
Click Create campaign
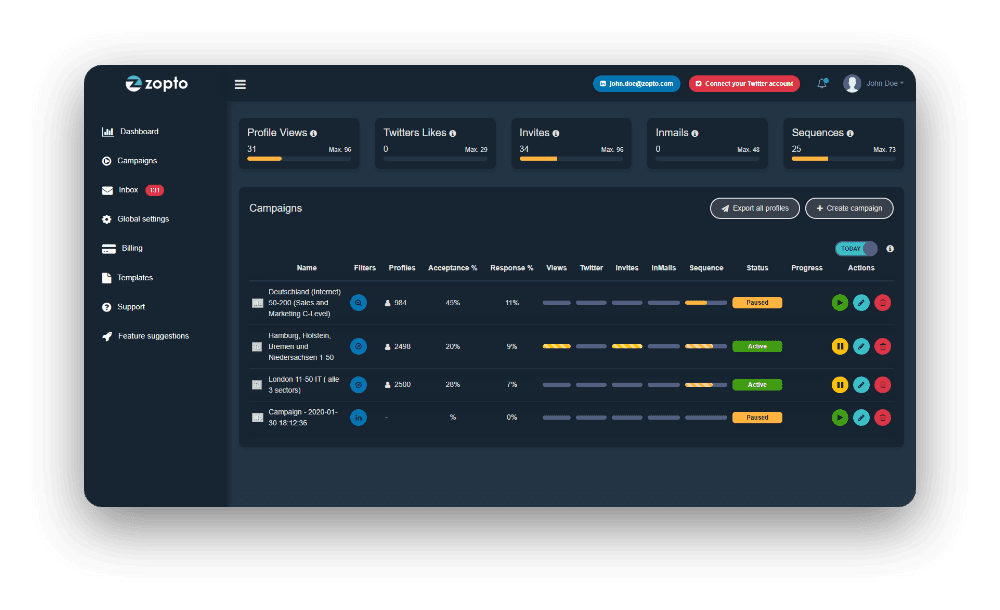point(849,208)
